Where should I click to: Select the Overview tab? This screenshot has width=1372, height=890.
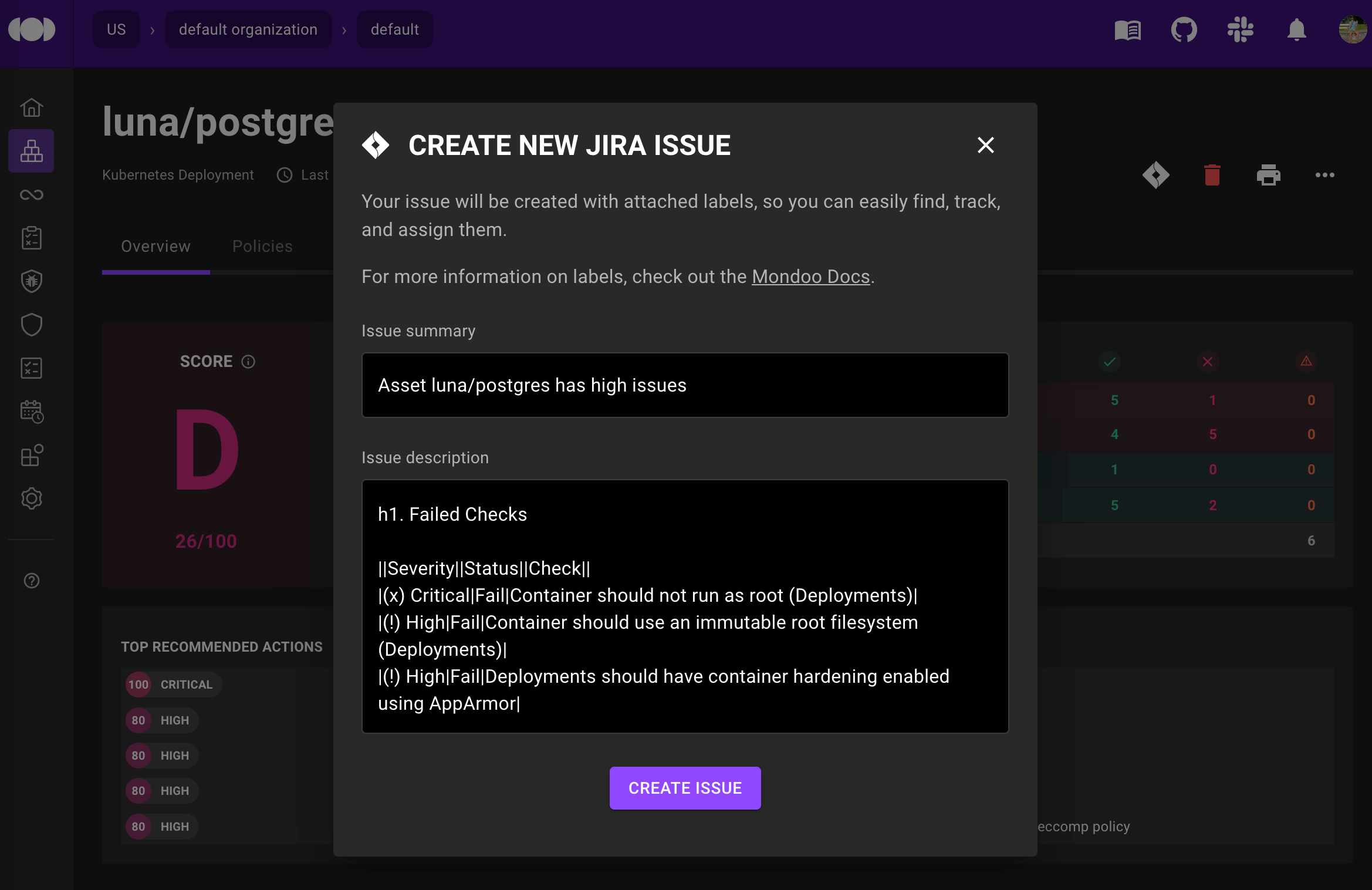point(155,246)
